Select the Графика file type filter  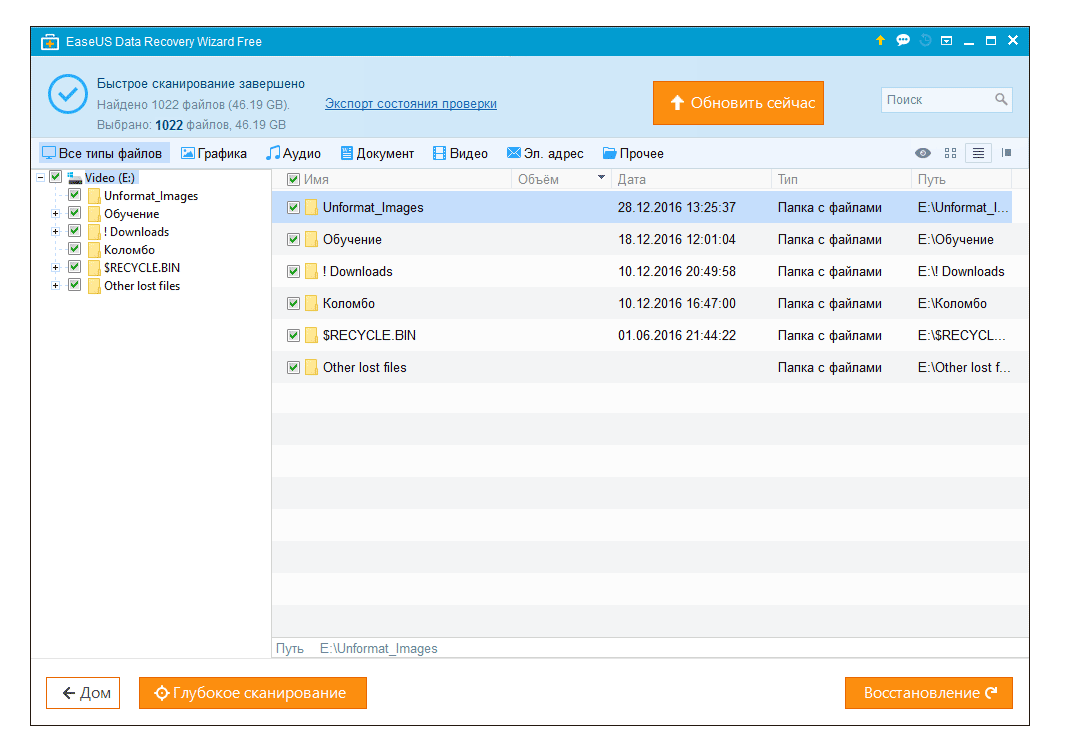[214, 153]
